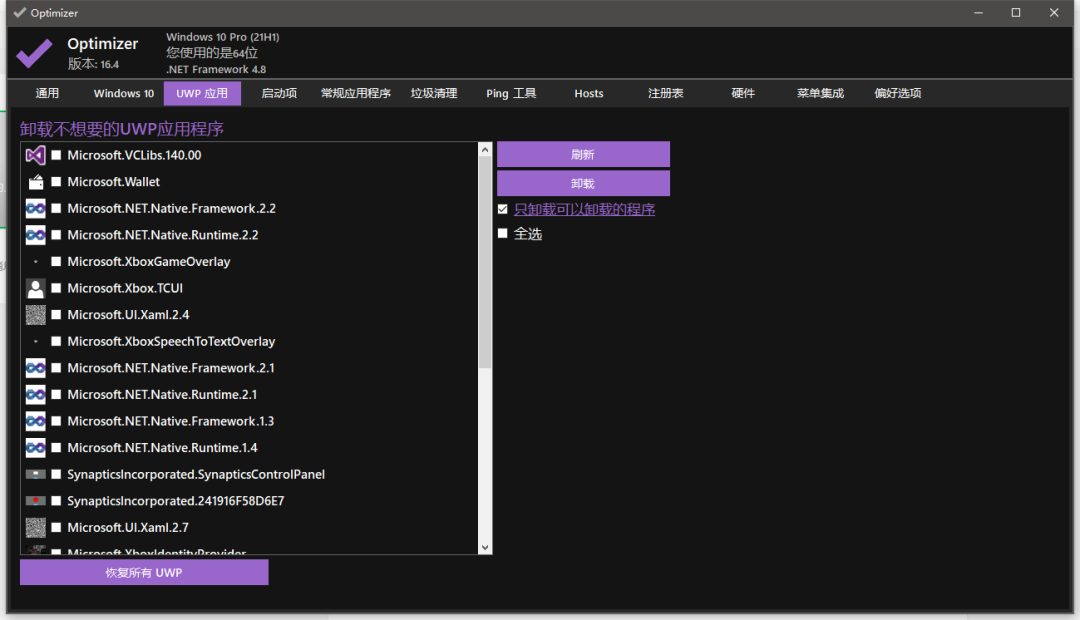Image resolution: width=1080 pixels, height=620 pixels.
Task: Click the SynapticsControlPanel app icon
Action: 35,474
